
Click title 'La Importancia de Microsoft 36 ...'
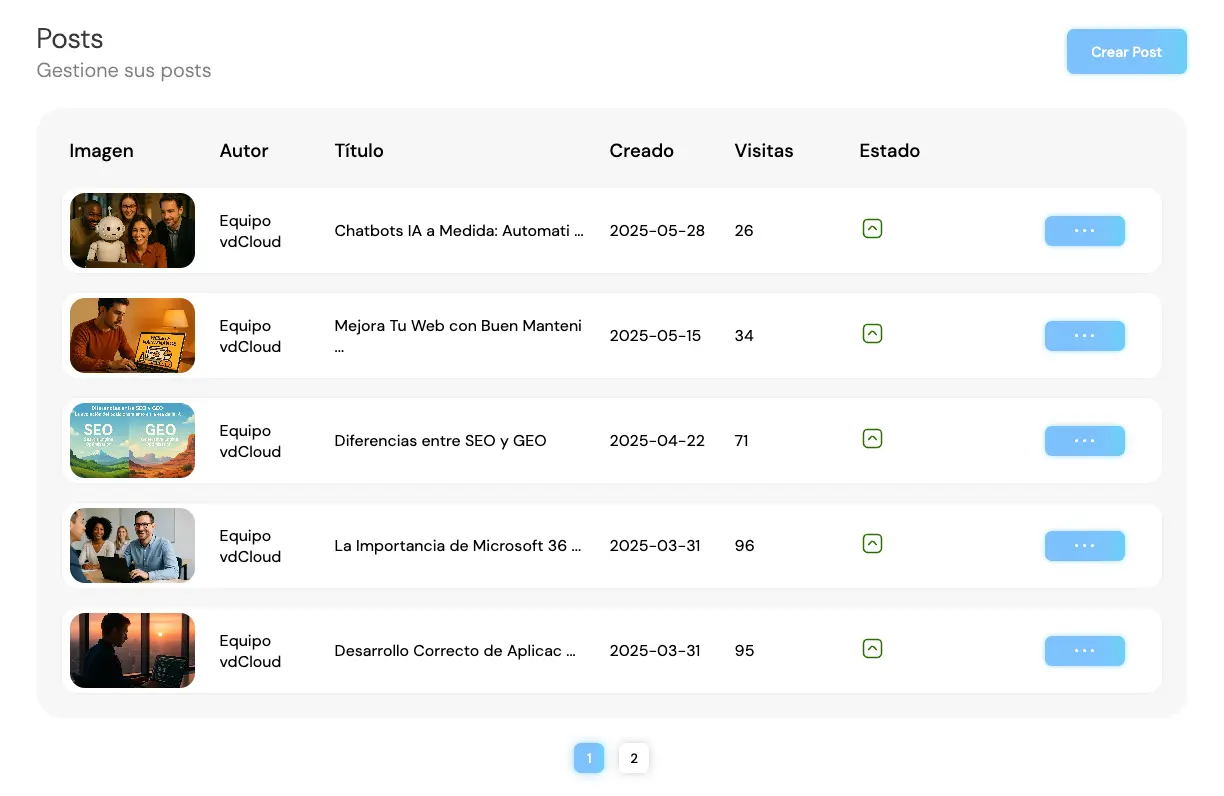(x=458, y=546)
